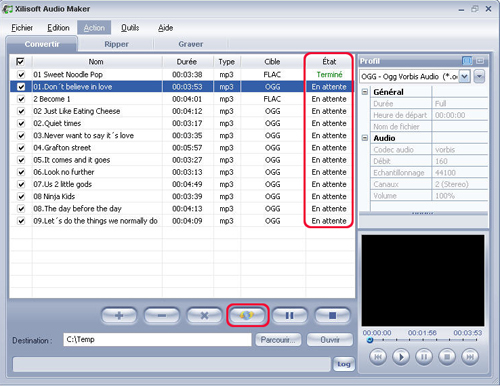
Task: Select row 06.Look no further
Action: (x=182, y=172)
